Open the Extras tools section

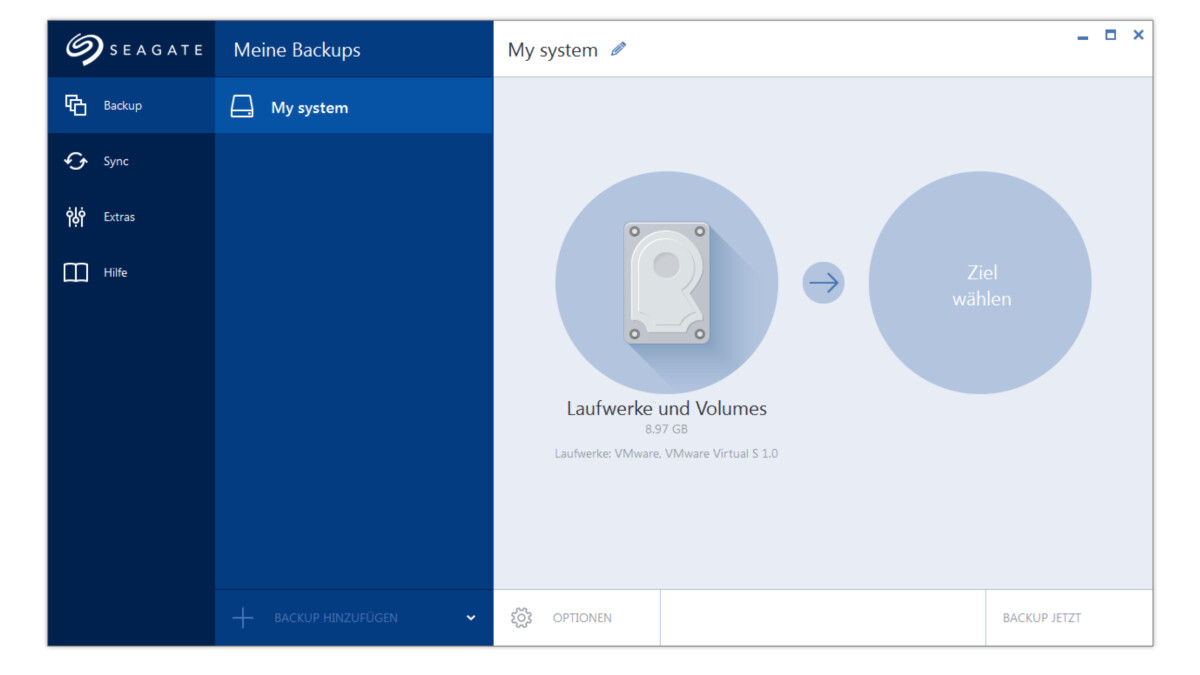pos(131,217)
